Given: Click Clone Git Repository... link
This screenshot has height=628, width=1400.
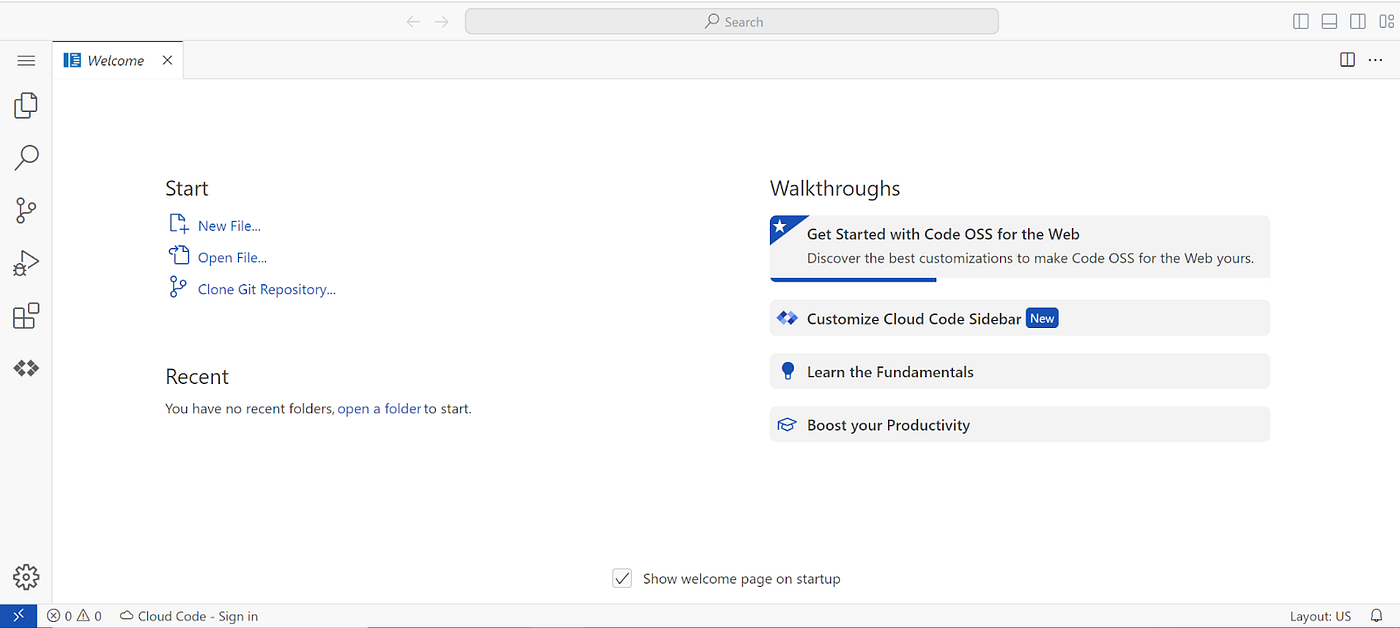Looking at the screenshot, I should (267, 290).
